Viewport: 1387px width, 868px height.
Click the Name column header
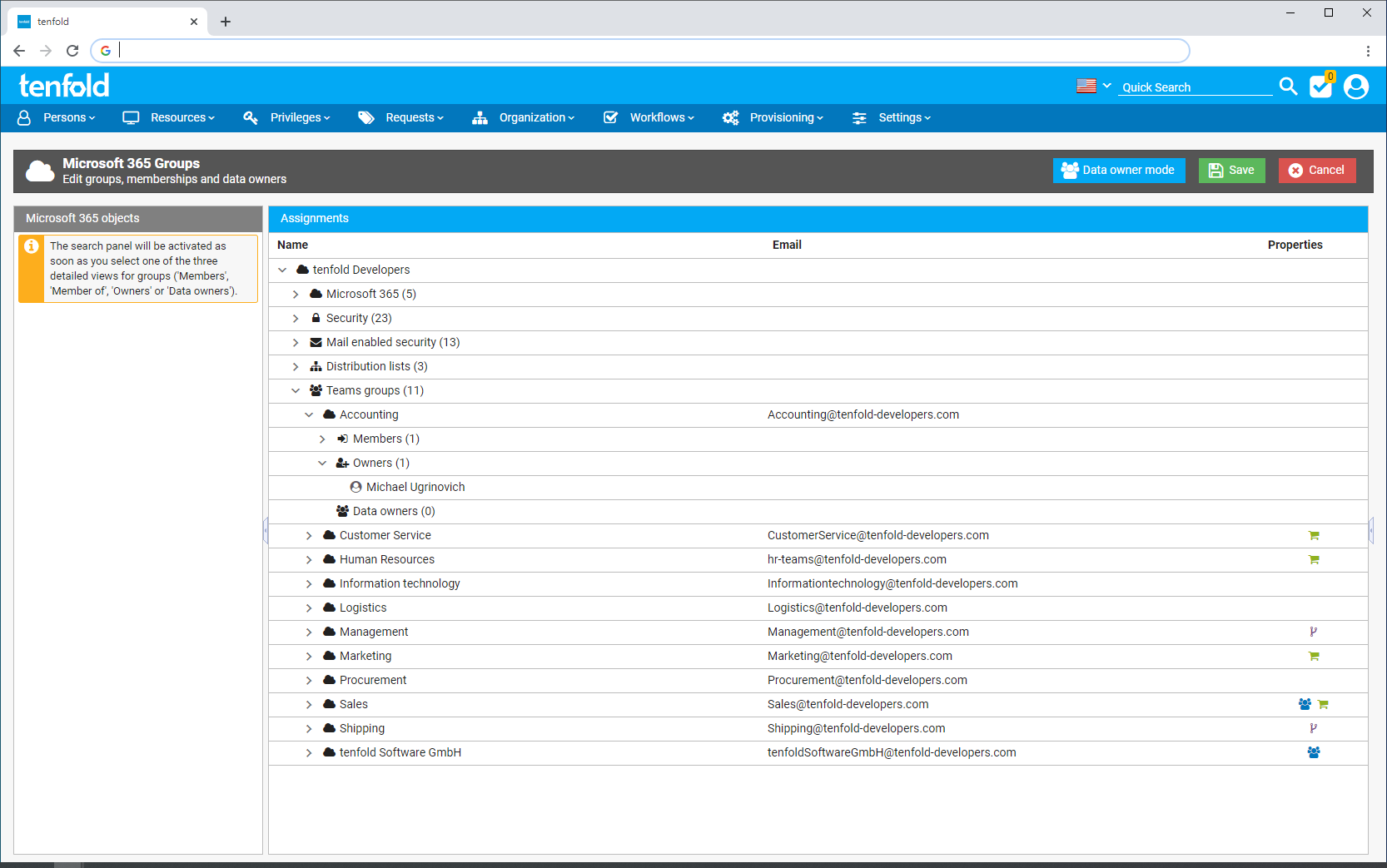coord(292,245)
